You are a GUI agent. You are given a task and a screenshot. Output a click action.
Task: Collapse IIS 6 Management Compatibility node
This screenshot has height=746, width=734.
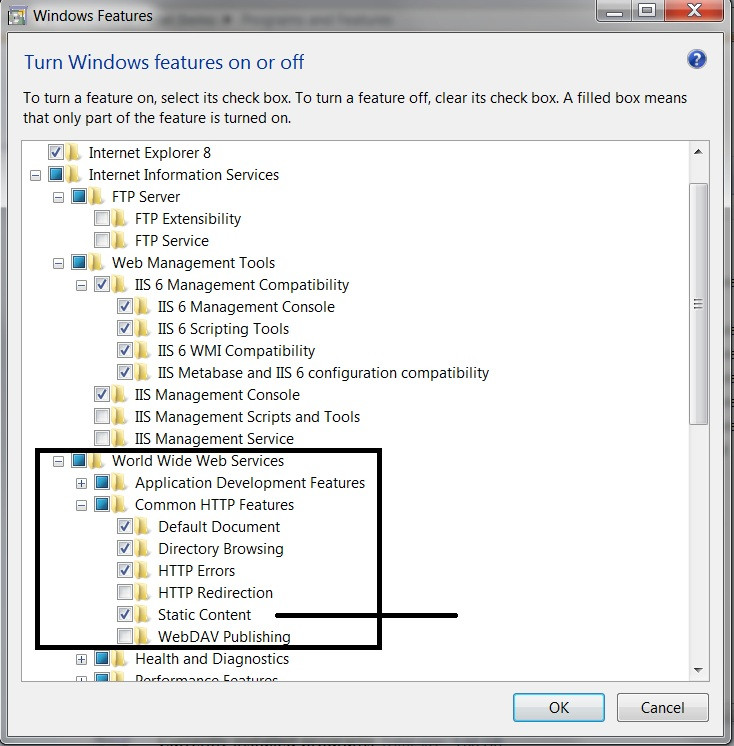[x=81, y=285]
